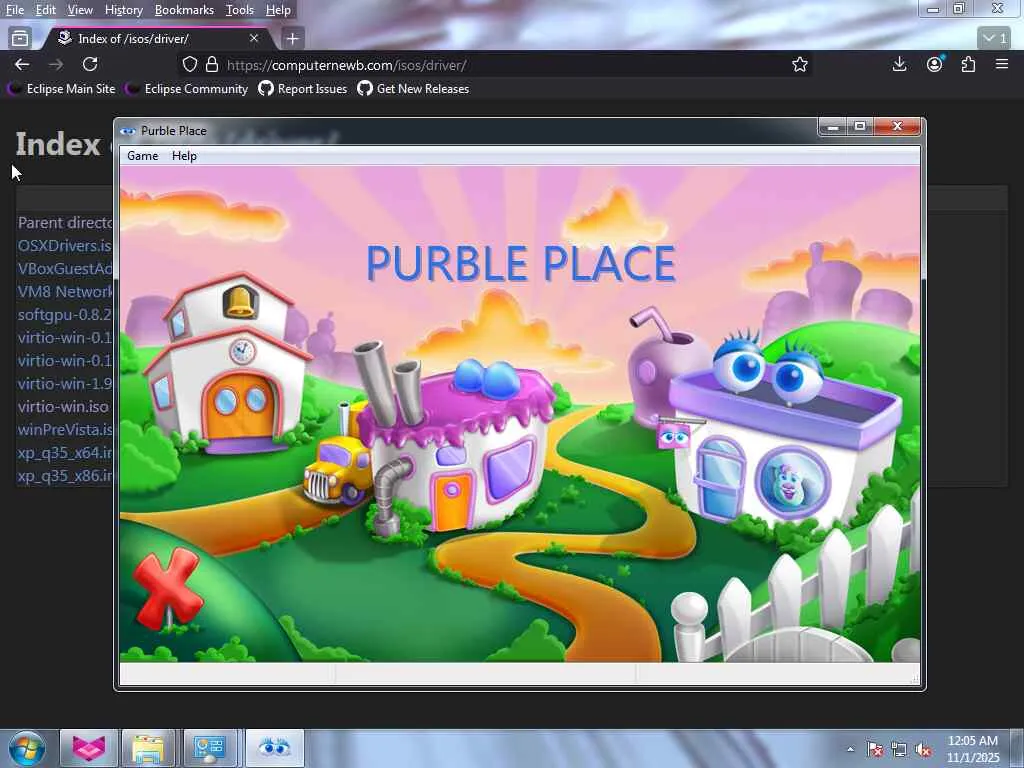Click the tab titled Index of /isos/driver/
This screenshot has width=1024, height=768.
pos(157,39)
